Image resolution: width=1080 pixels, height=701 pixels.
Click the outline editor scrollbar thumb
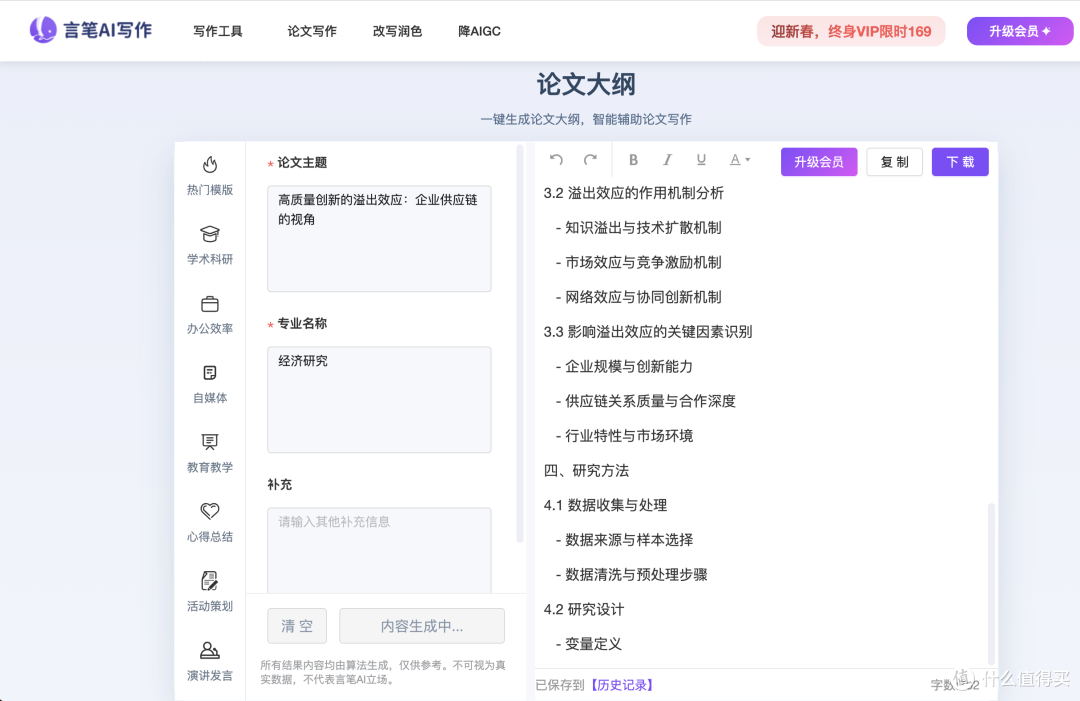[992, 584]
